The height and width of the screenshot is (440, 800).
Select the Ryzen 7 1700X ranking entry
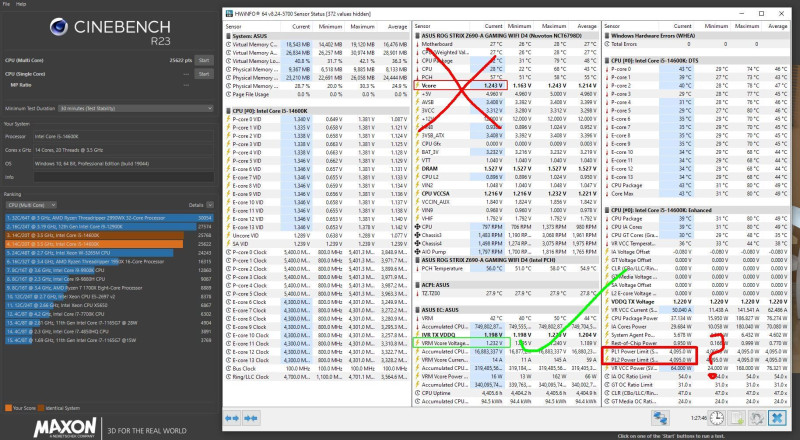[109, 288]
